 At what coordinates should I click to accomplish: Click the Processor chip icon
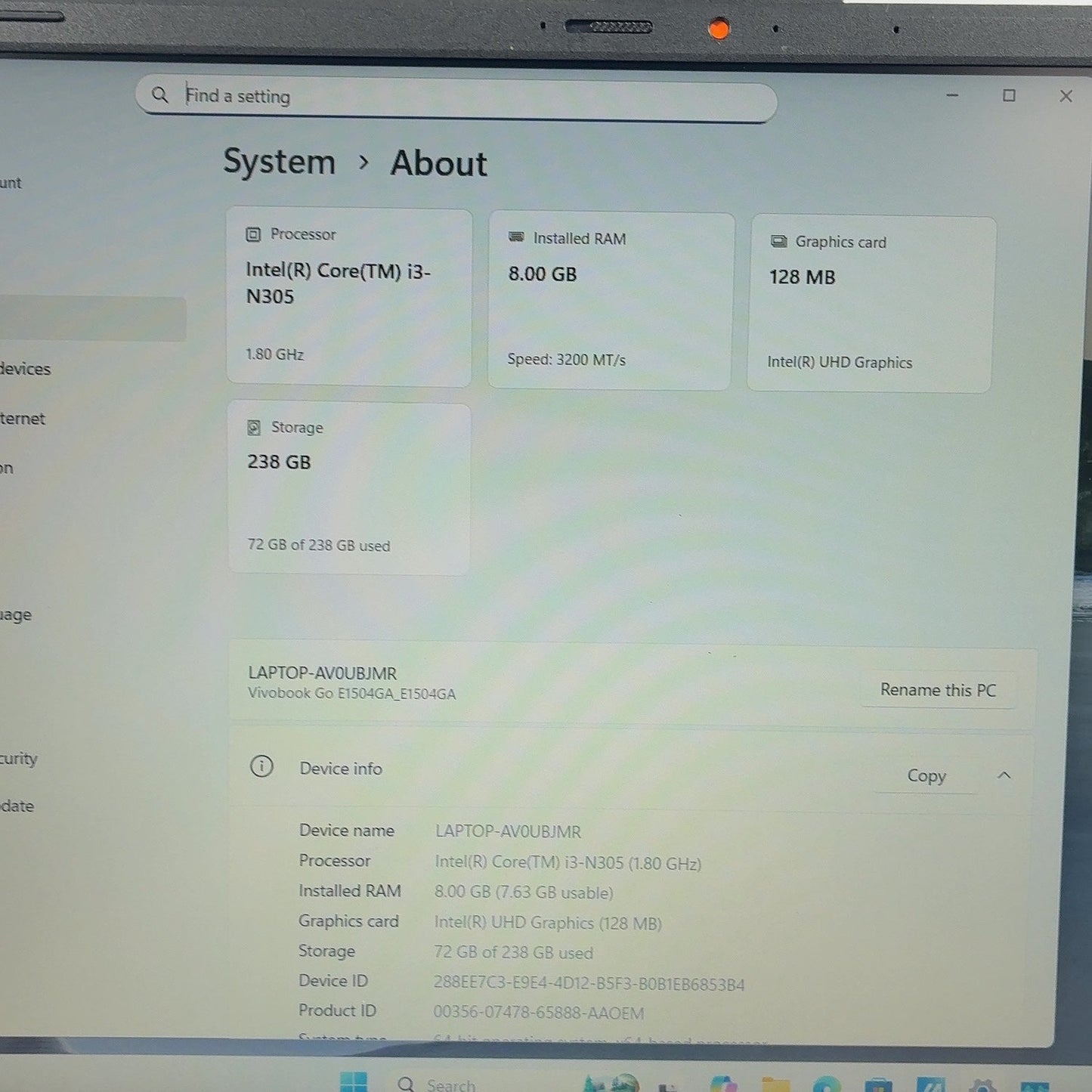tap(253, 235)
